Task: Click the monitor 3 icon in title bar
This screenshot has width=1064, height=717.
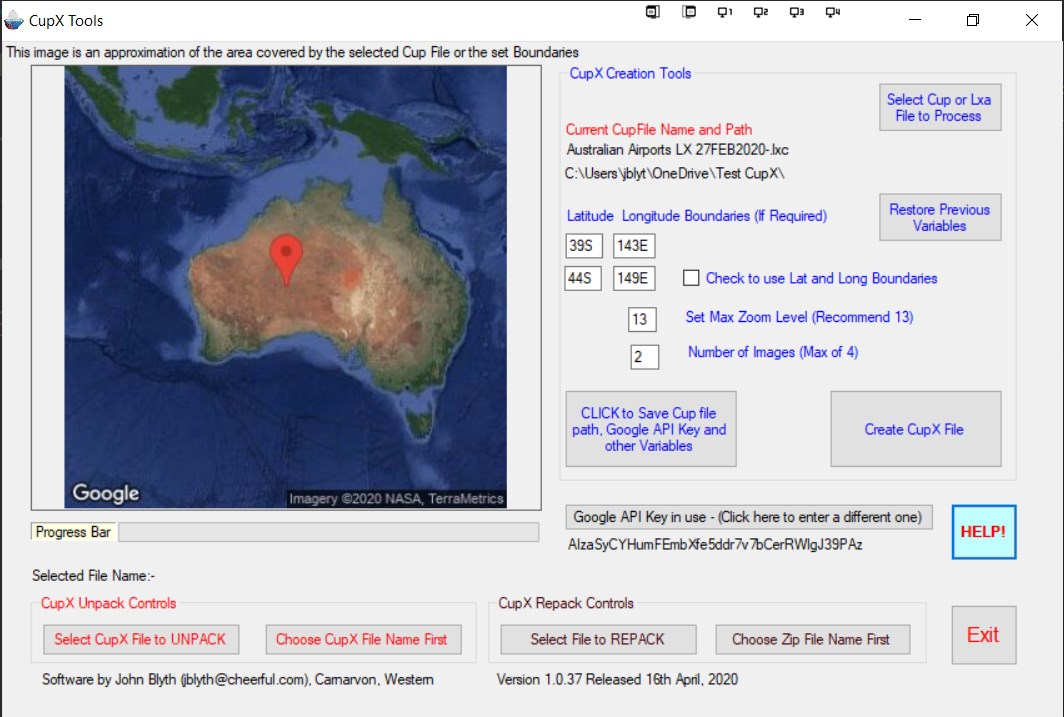Action: coord(797,12)
